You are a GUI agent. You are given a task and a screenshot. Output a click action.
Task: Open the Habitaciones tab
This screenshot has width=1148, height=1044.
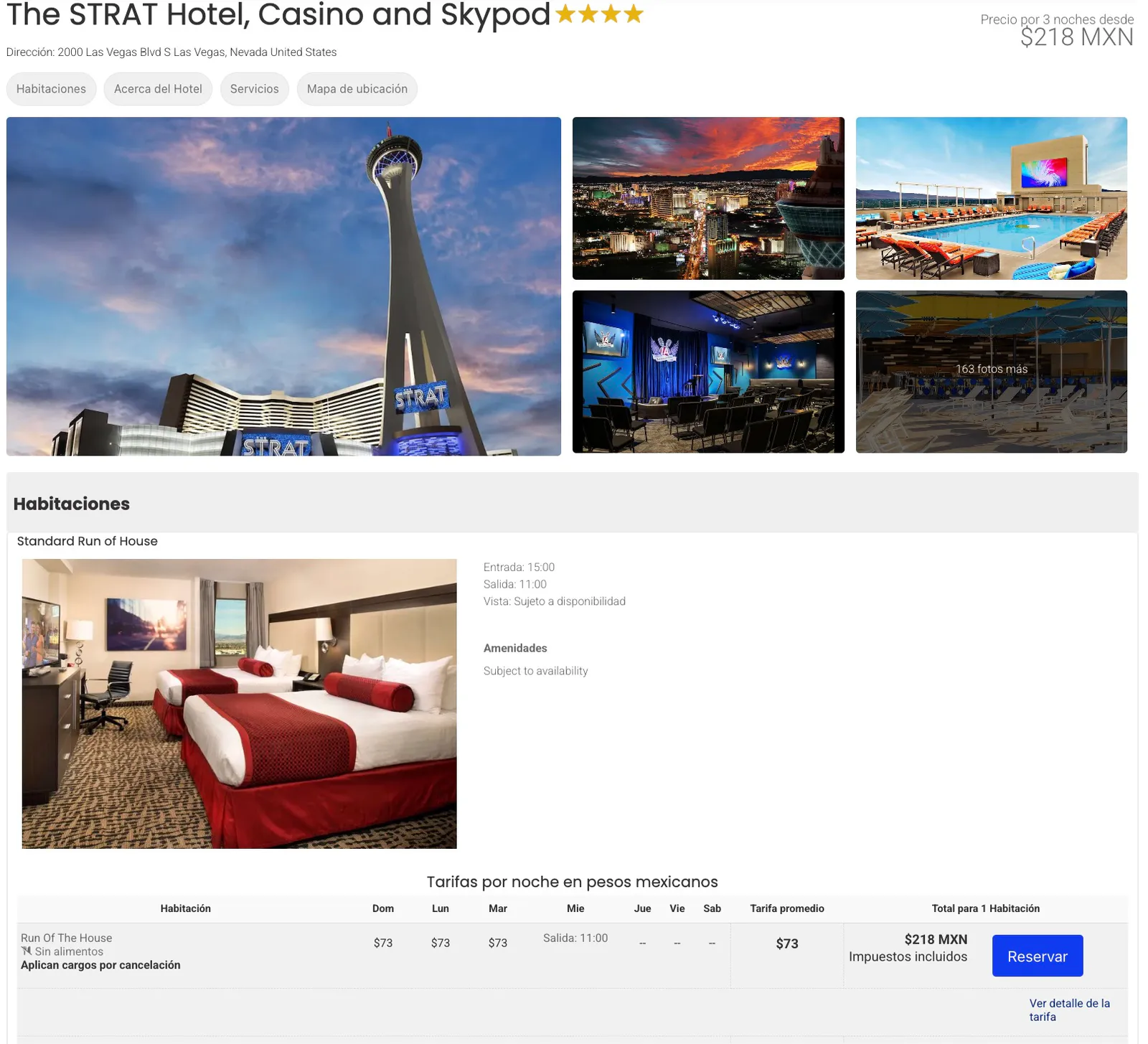51,89
